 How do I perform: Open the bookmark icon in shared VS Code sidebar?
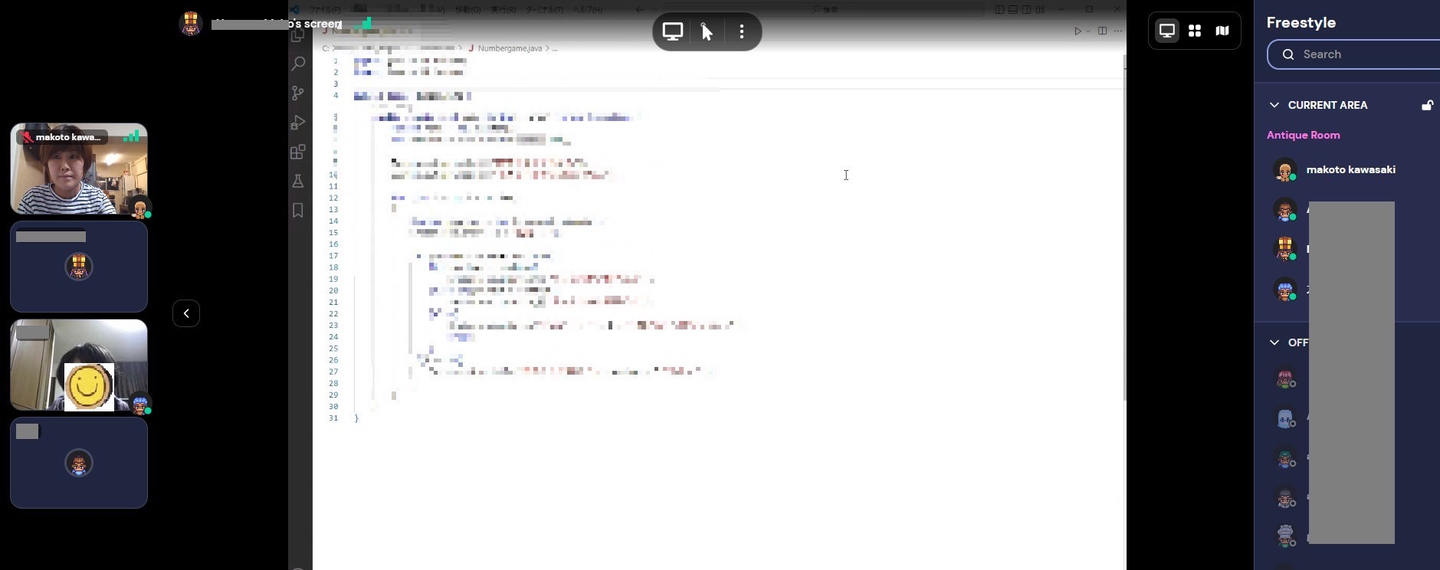298,210
